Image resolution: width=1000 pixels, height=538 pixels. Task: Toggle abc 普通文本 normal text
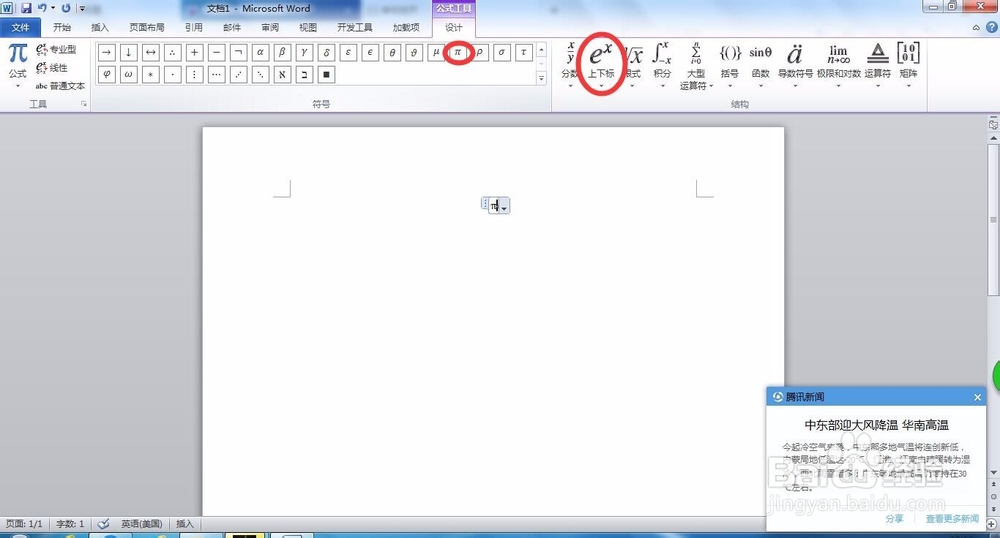click(60, 85)
